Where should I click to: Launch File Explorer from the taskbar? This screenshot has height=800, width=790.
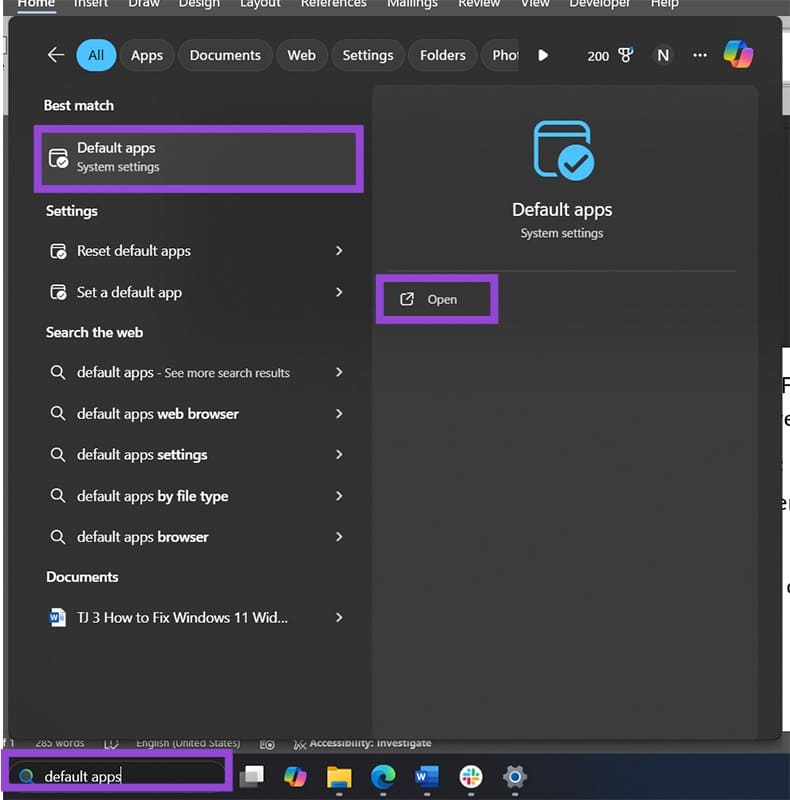339,776
